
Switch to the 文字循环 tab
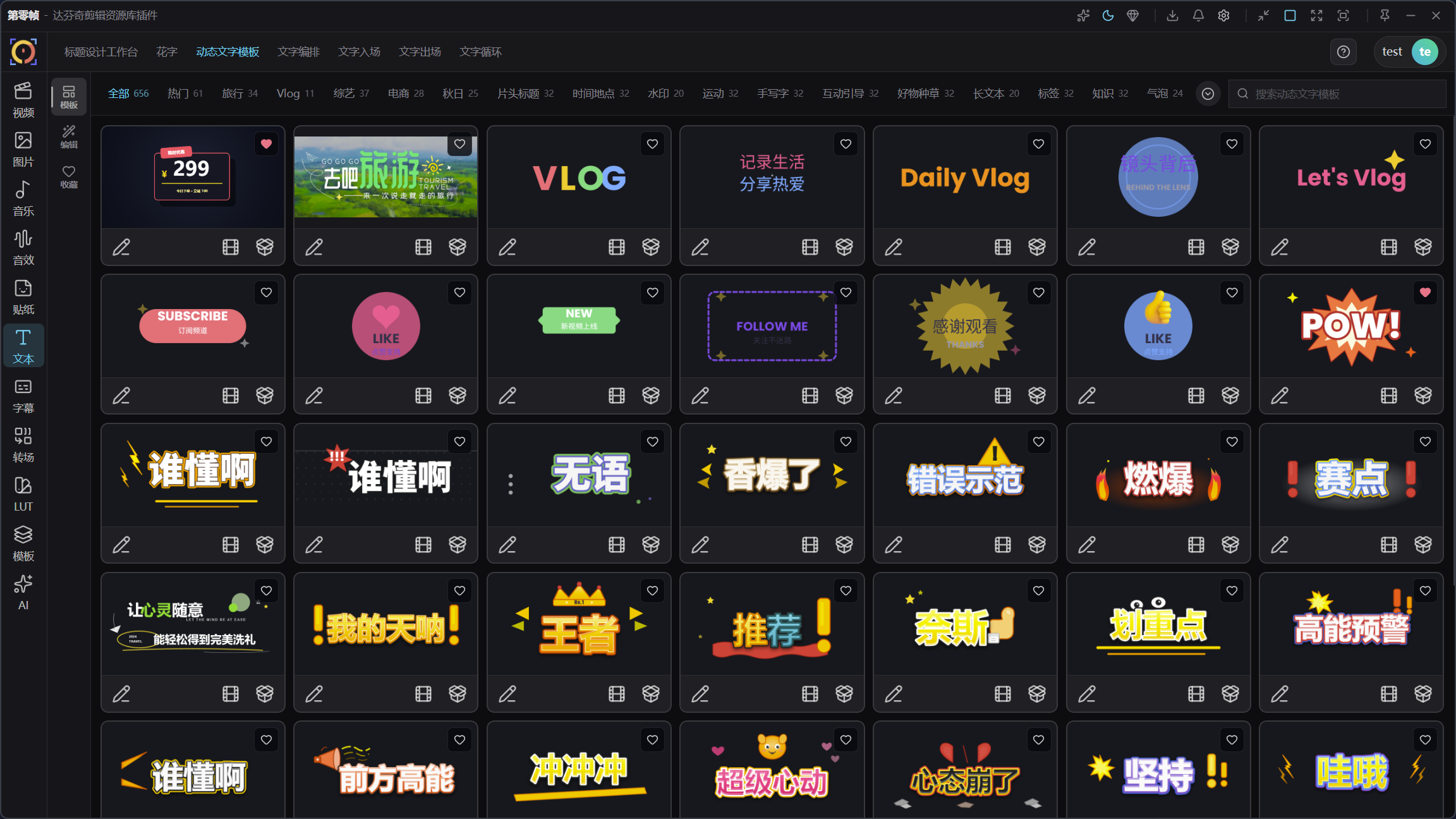click(480, 52)
